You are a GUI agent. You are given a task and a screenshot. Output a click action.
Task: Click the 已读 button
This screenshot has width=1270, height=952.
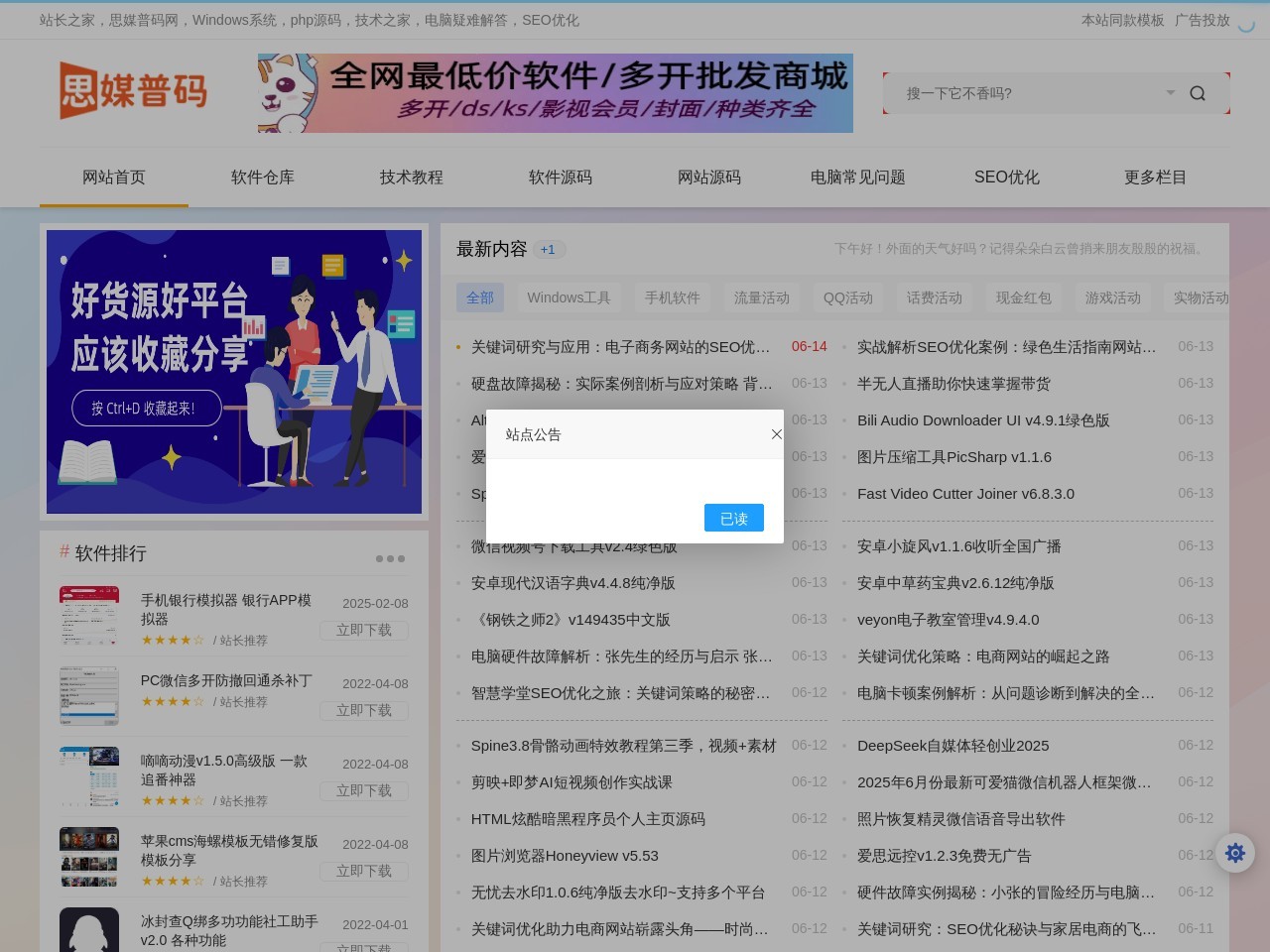pyautogui.click(x=734, y=518)
